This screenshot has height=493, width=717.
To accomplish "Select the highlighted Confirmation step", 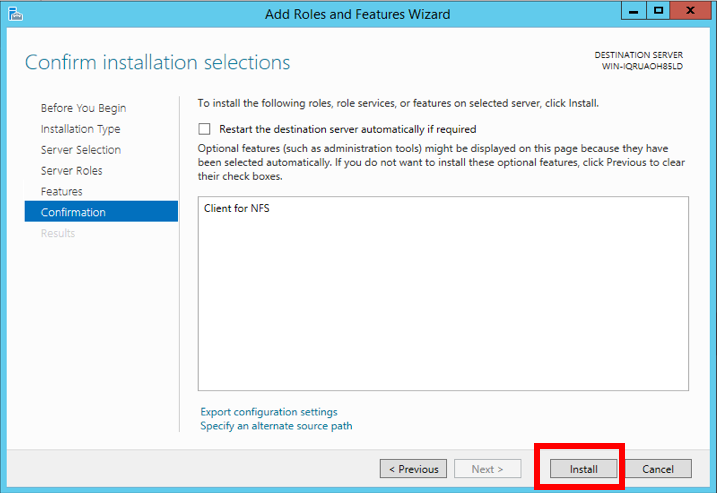I will (x=73, y=212).
